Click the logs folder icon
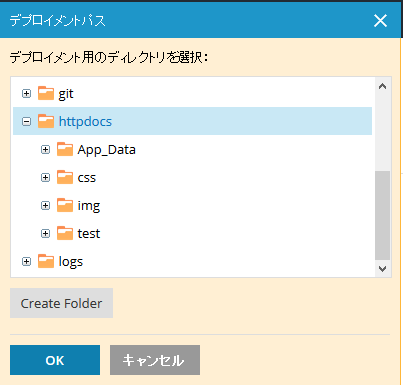 [x=46, y=261]
